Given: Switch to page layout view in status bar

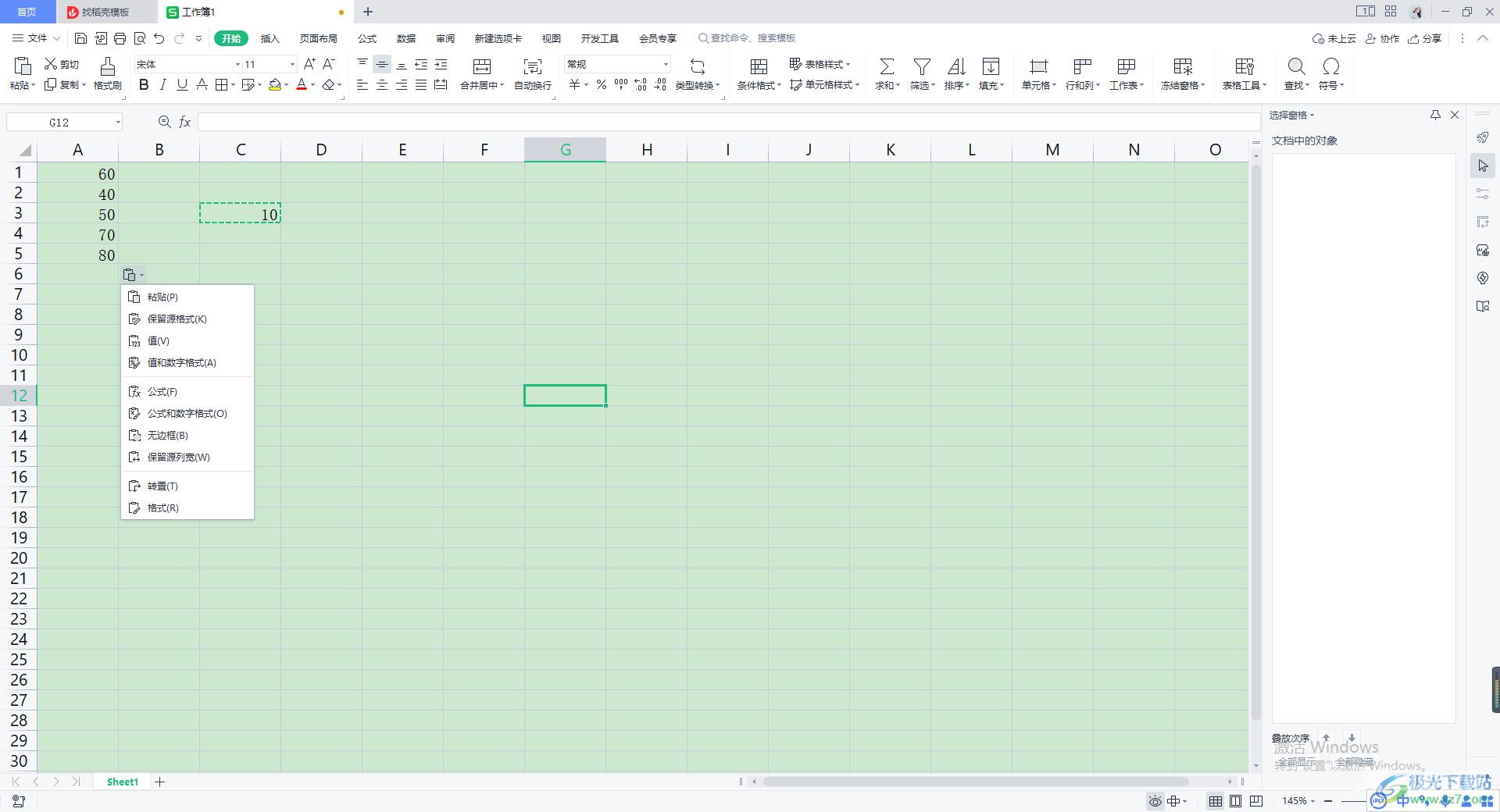Looking at the screenshot, I should coord(1235,801).
